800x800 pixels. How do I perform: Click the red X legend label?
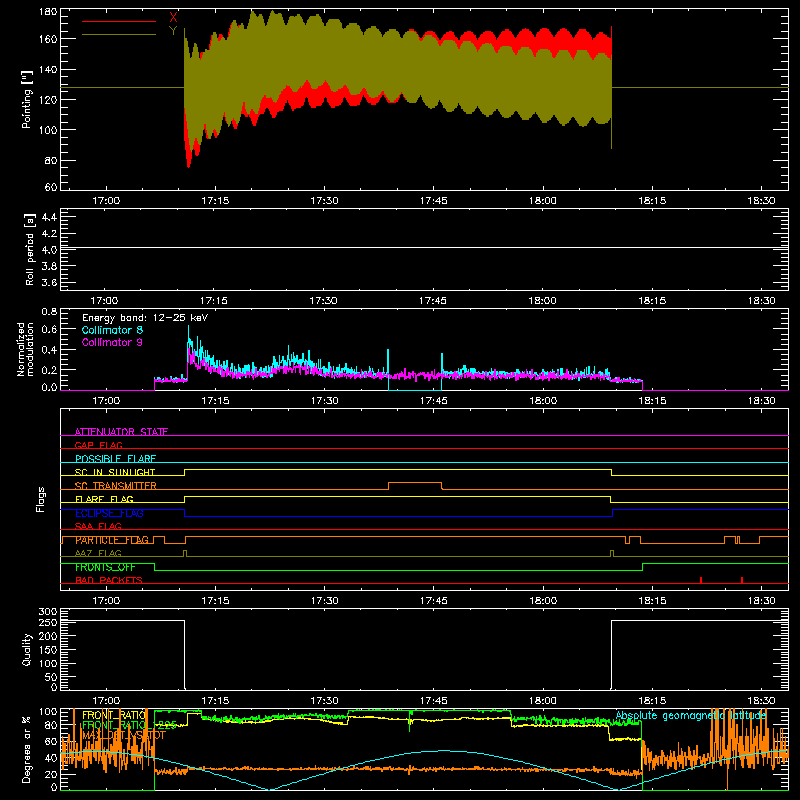[173, 18]
